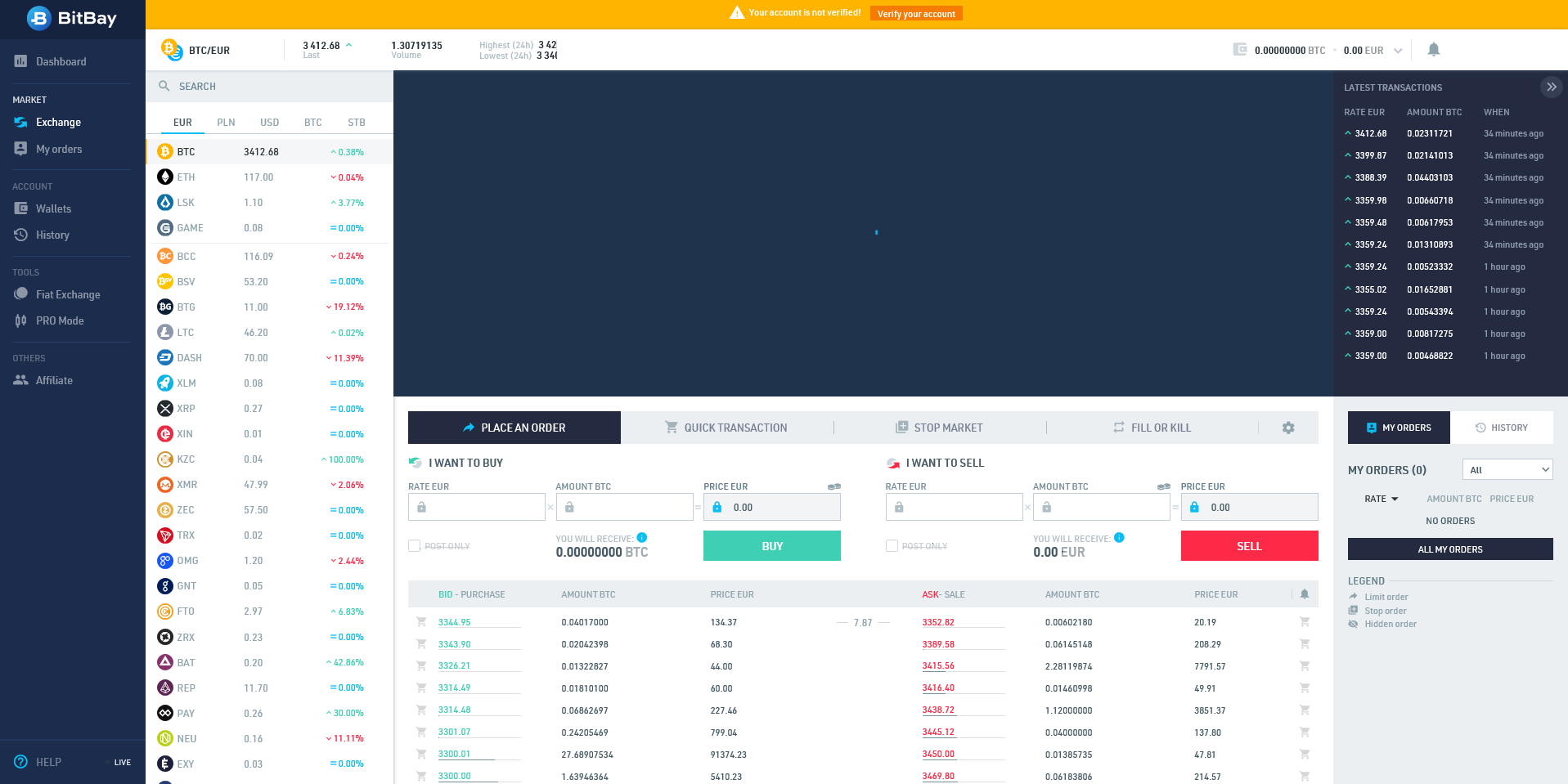Sort orders by Rate dropdown arrow

pos(1395,499)
